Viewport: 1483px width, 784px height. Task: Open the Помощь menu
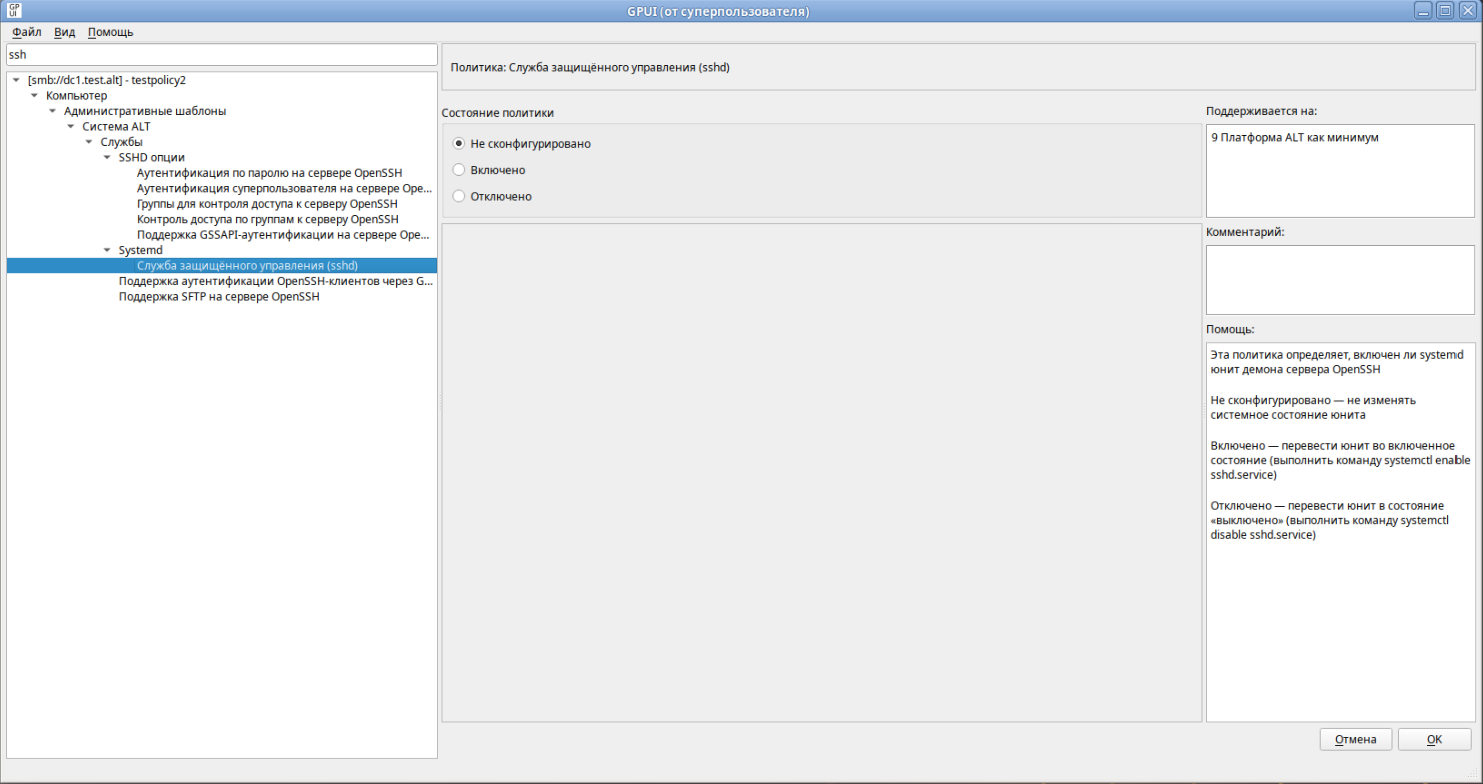(110, 32)
